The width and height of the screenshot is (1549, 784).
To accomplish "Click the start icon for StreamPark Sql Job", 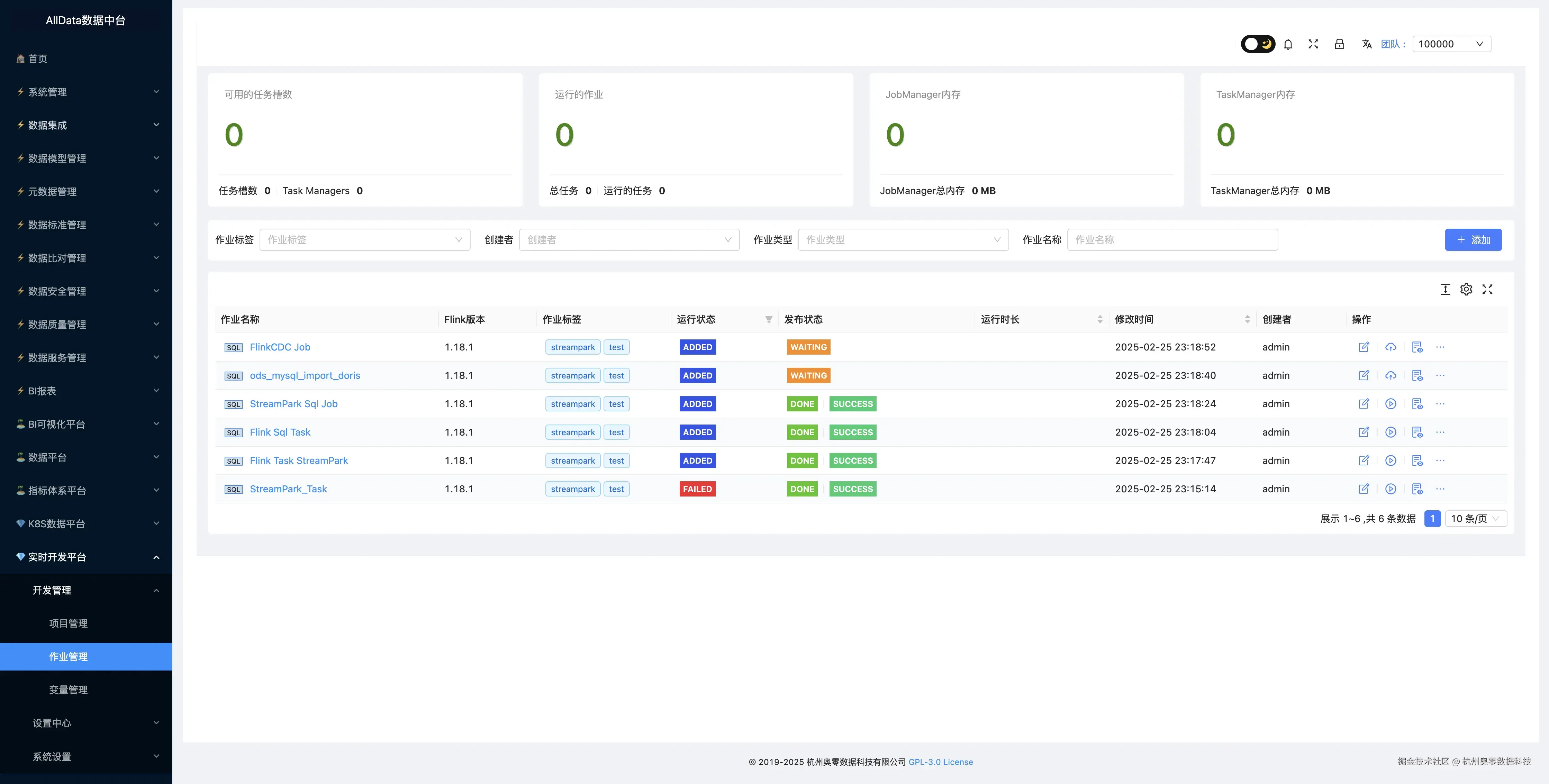I will click(x=1390, y=404).
